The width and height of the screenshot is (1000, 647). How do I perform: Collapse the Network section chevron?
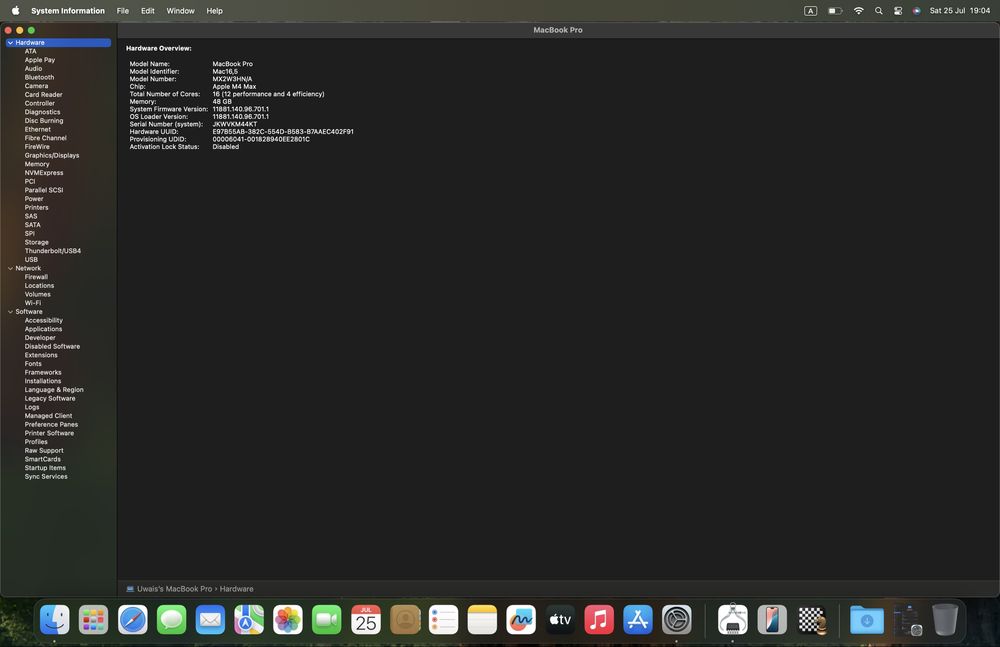coord(10,269)
